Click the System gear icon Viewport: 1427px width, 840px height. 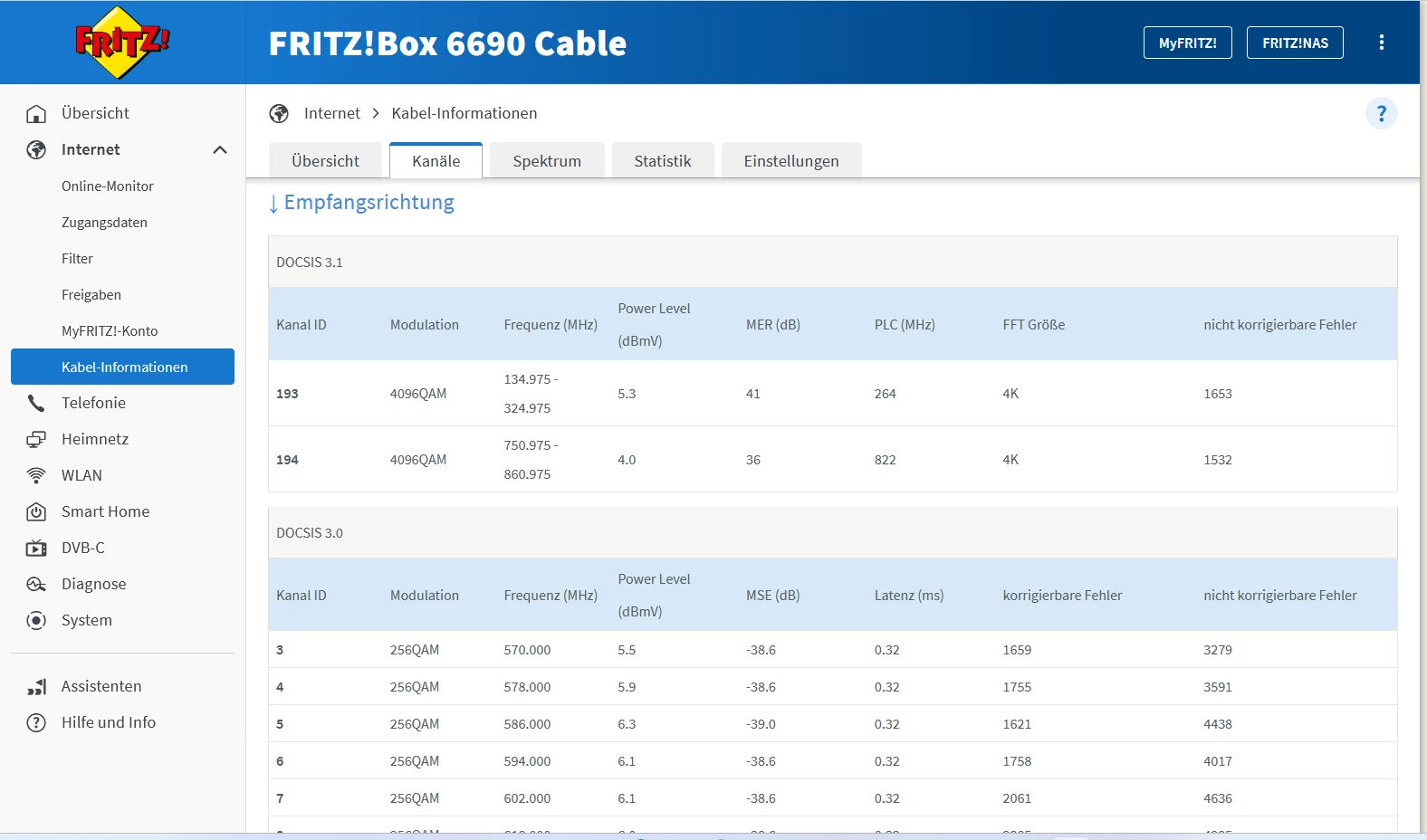[x=36, y=620]
